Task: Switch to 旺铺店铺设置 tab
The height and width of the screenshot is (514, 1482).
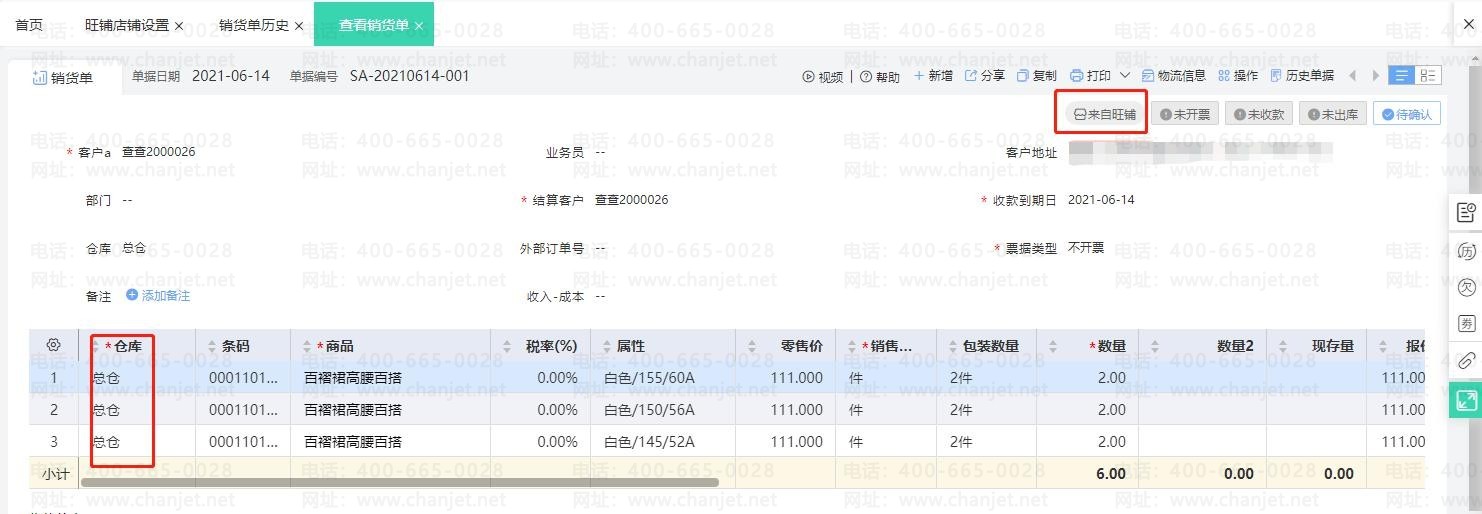Action: coord(127,25)
